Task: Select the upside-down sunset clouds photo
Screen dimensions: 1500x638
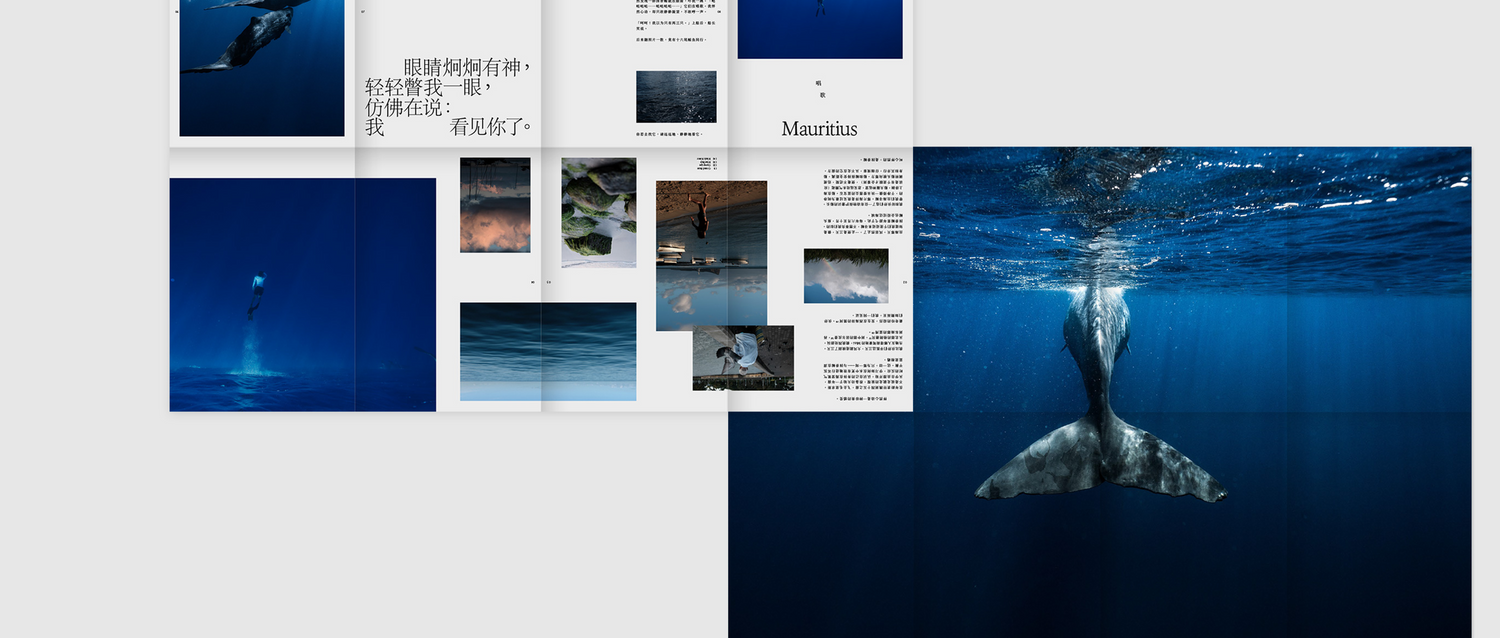Action: pyautogui.click(x=495, y=205)
